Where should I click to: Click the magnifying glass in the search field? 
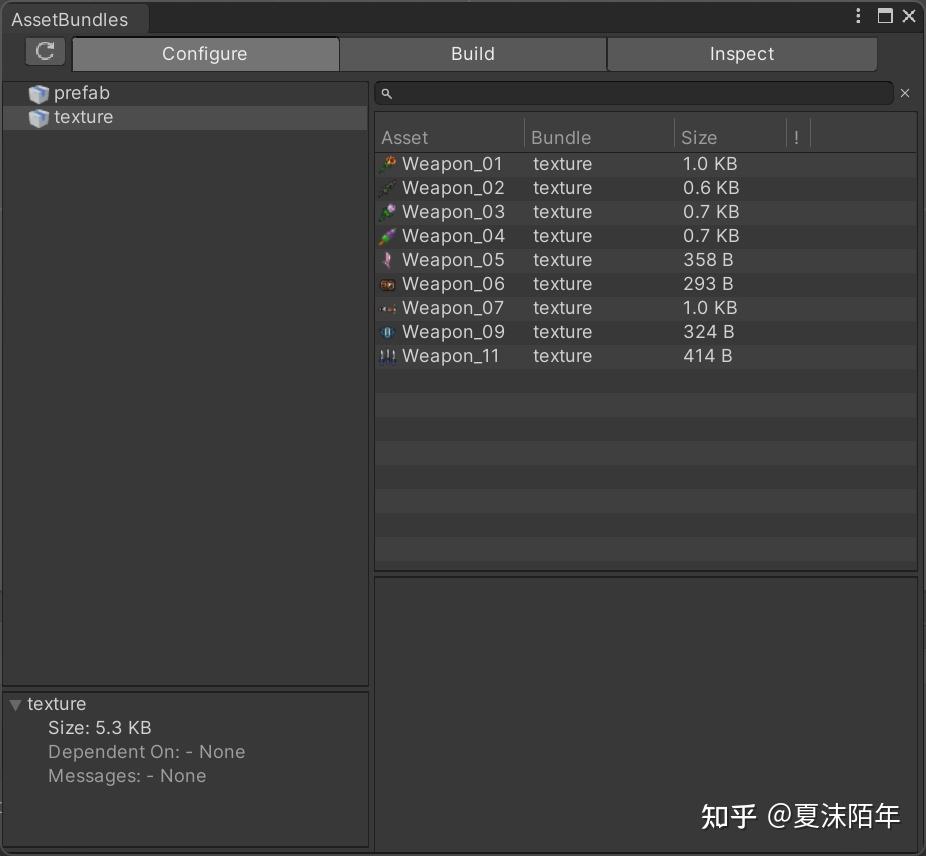tap(386, 93)
